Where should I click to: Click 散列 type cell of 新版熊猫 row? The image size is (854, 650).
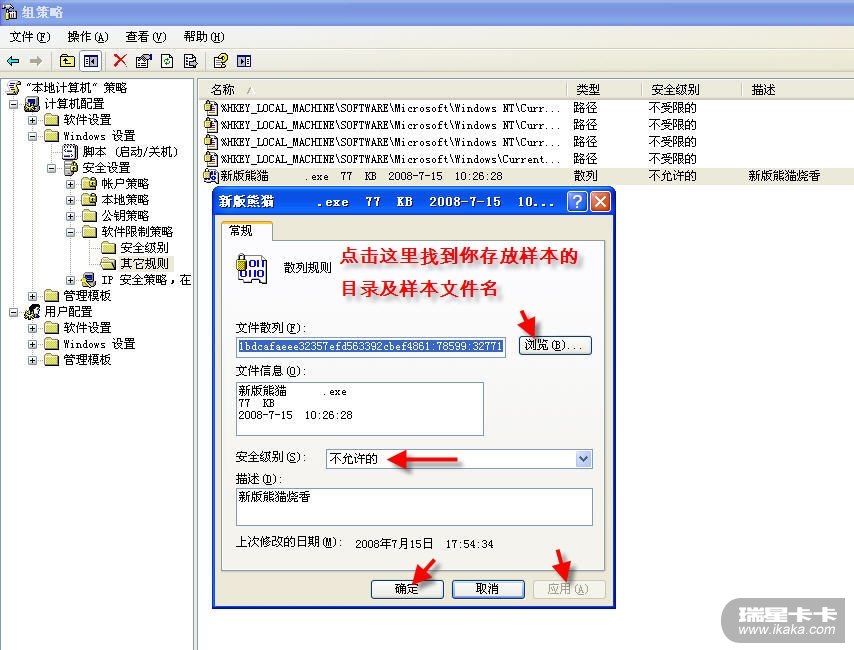585,176
